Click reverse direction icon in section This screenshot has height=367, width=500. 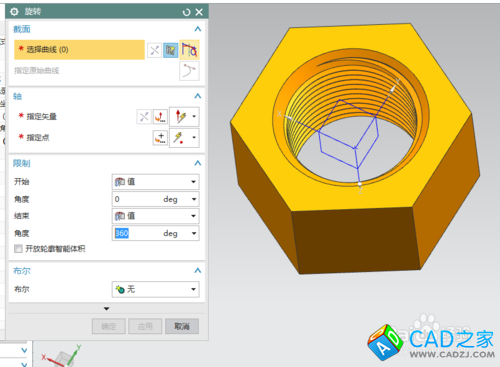click(154, 50)
